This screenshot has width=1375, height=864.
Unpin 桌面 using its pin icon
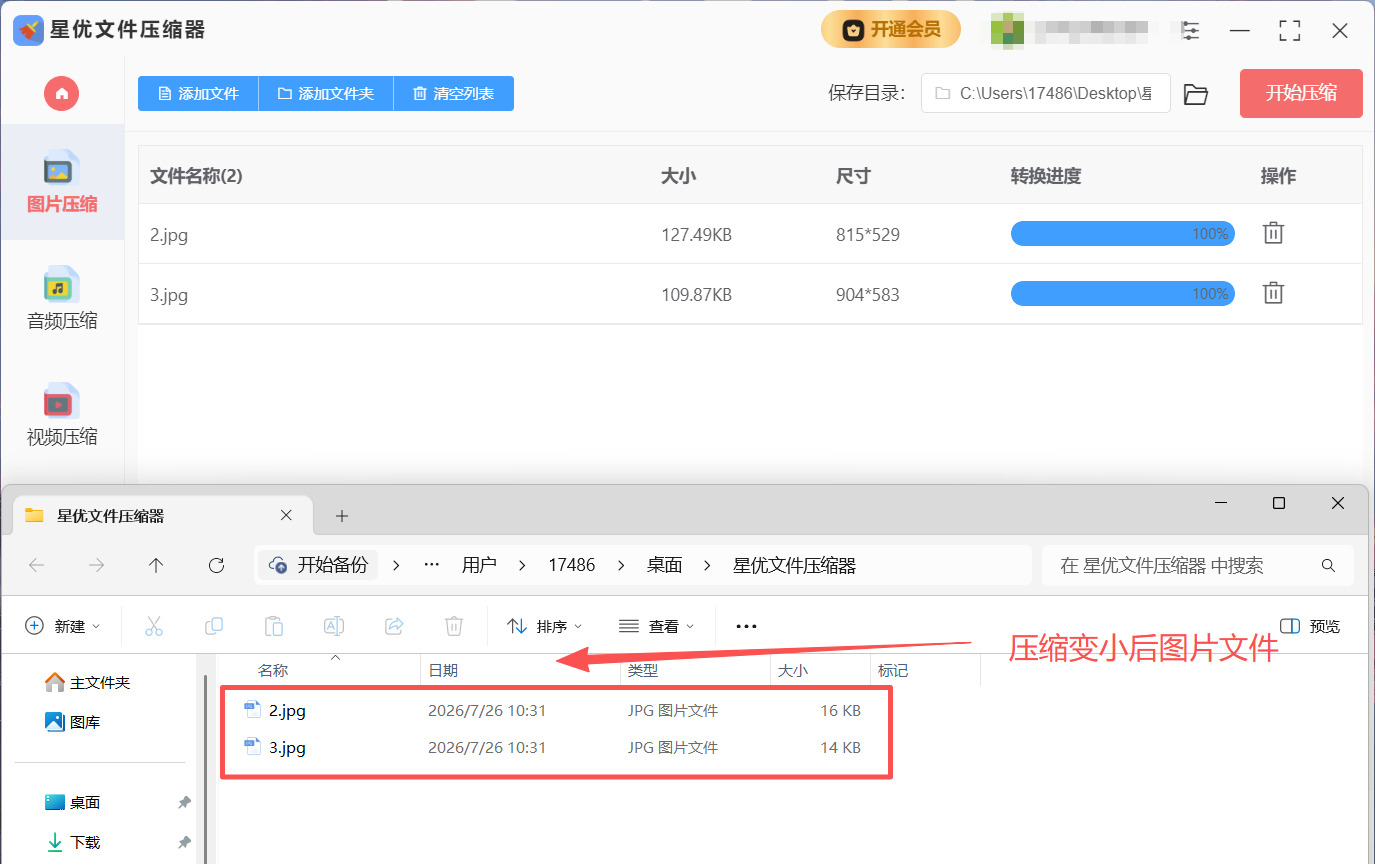click(184, 802)
